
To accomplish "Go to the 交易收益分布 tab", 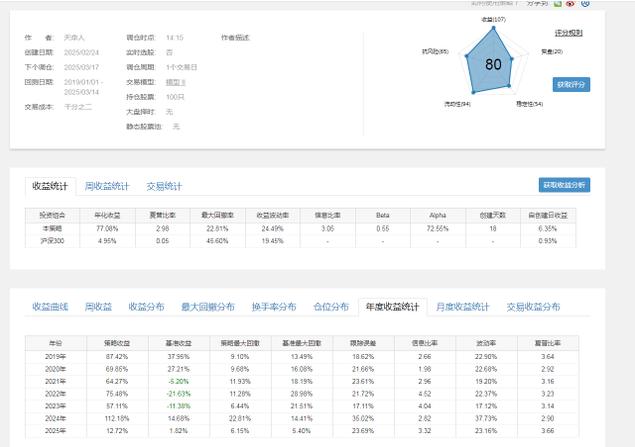I will pos(533,307).
